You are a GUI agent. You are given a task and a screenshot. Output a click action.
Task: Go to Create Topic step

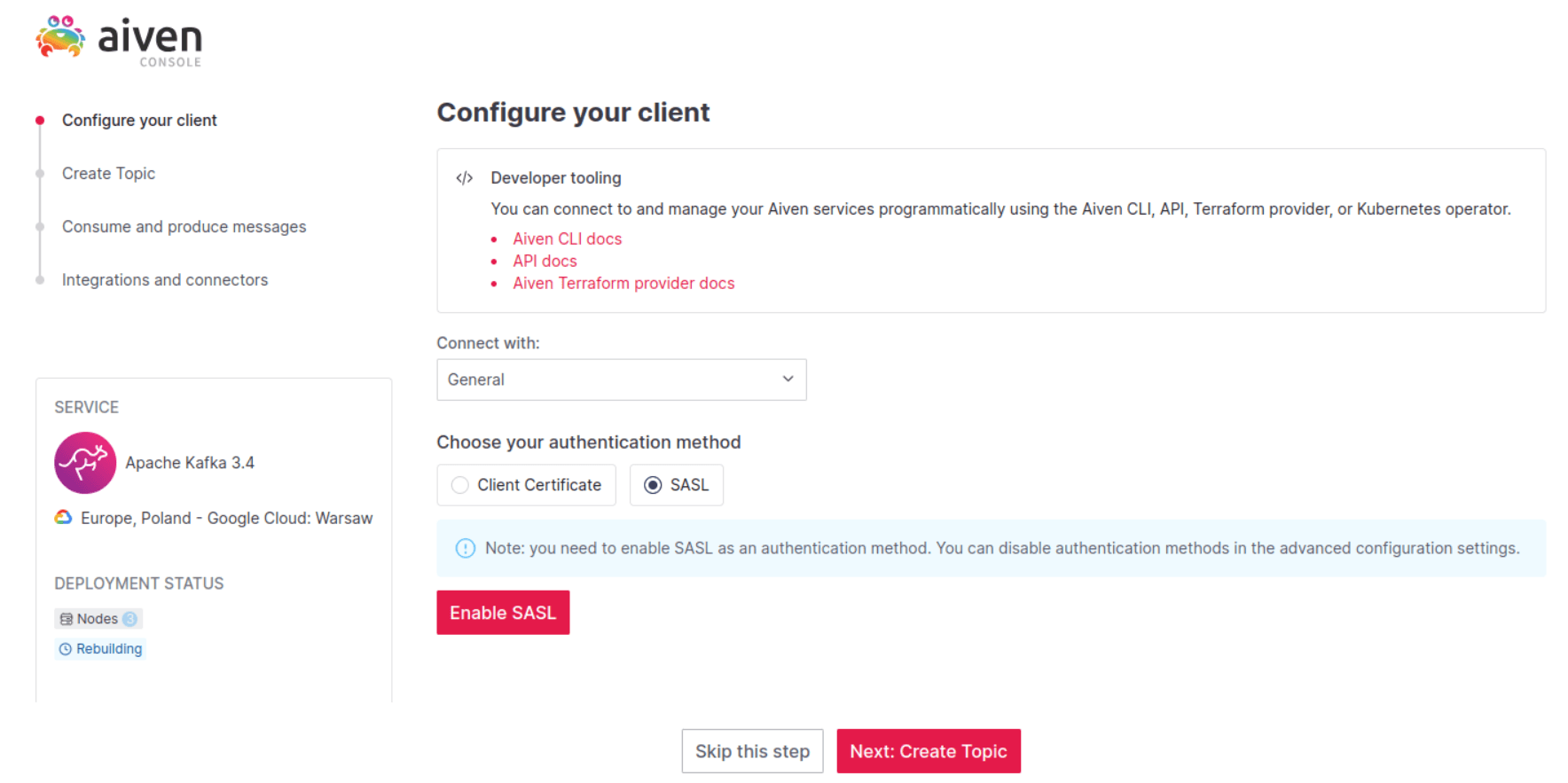[108, 174]
